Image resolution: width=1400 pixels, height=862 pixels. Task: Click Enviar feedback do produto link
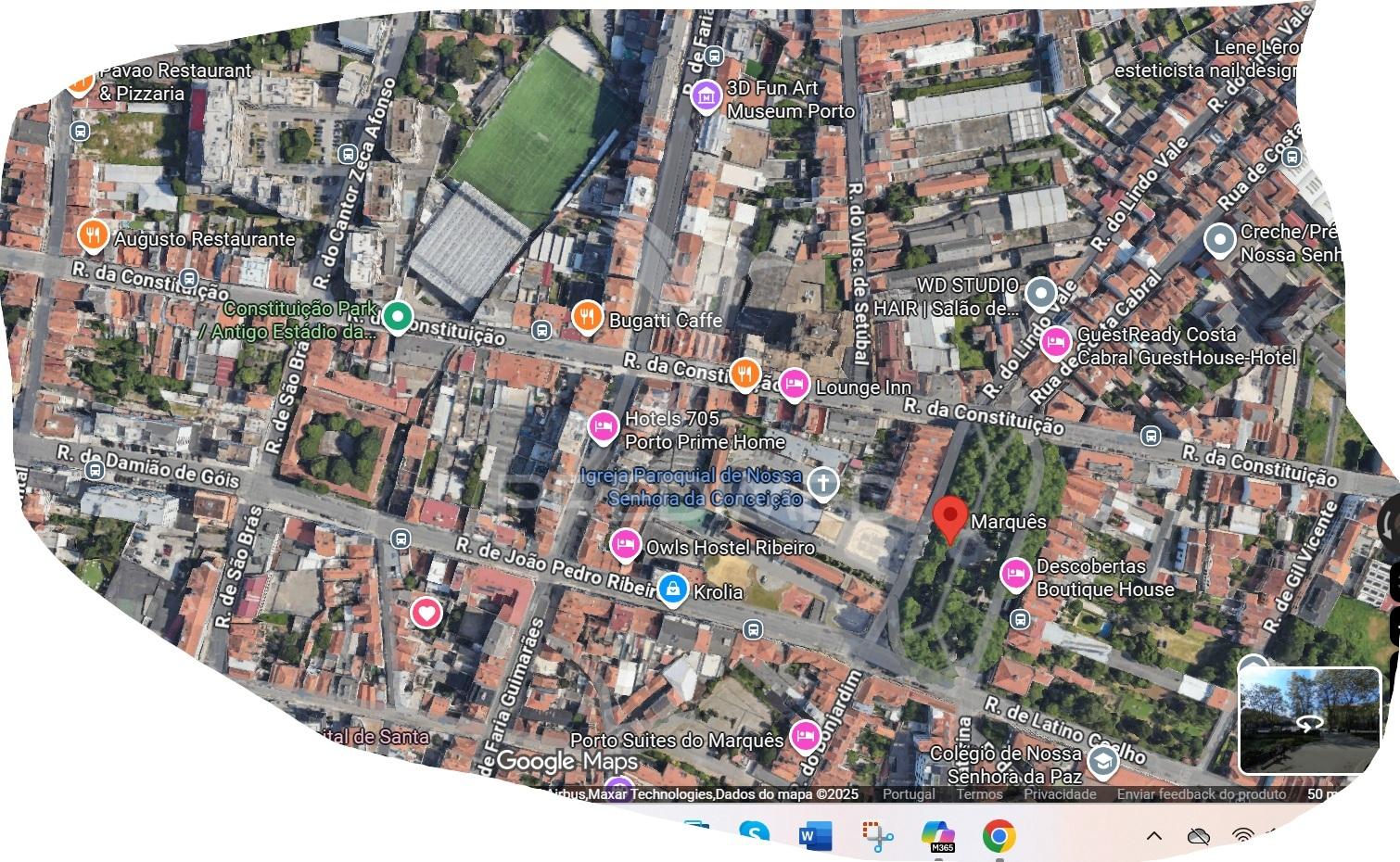1201,794
